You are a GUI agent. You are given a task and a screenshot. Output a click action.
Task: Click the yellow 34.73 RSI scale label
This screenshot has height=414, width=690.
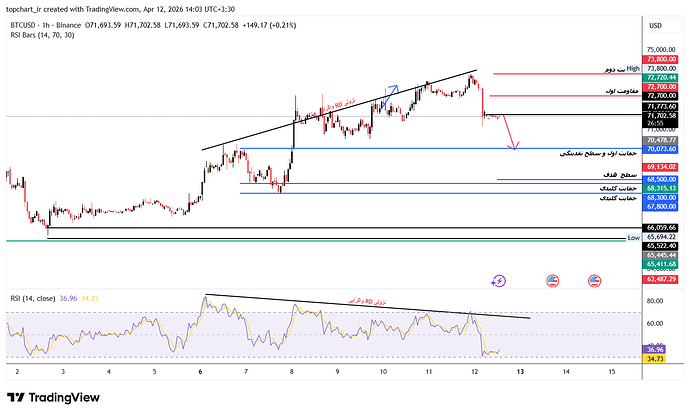(x=655, y=359)
